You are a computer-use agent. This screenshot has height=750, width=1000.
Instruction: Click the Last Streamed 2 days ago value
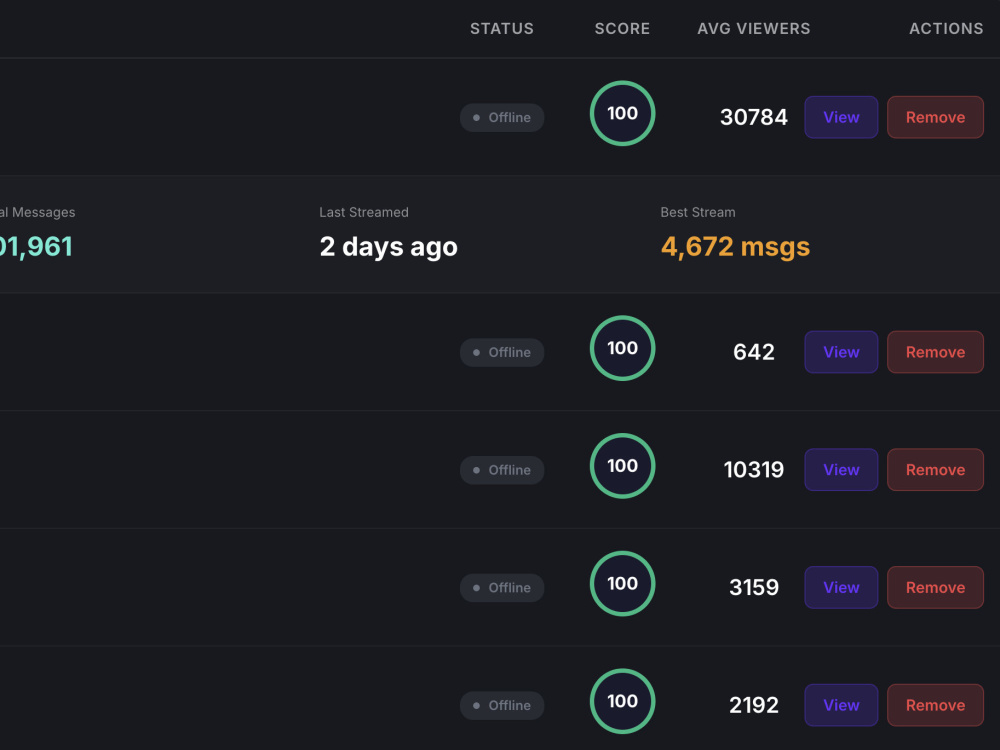(x=388, y=247)
